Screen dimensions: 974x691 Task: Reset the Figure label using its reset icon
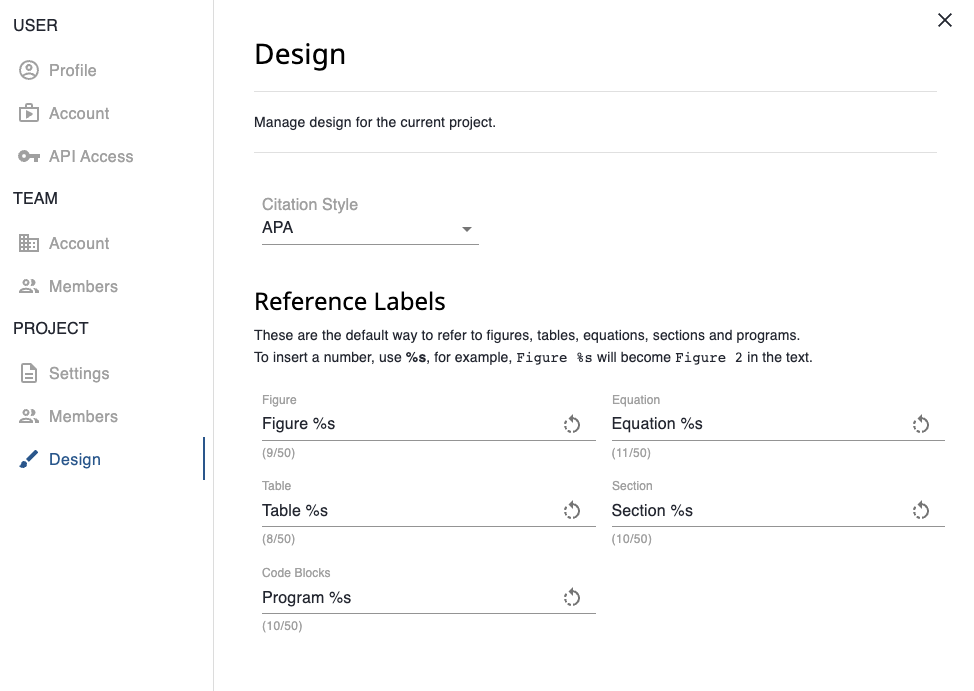click(572, 424)
